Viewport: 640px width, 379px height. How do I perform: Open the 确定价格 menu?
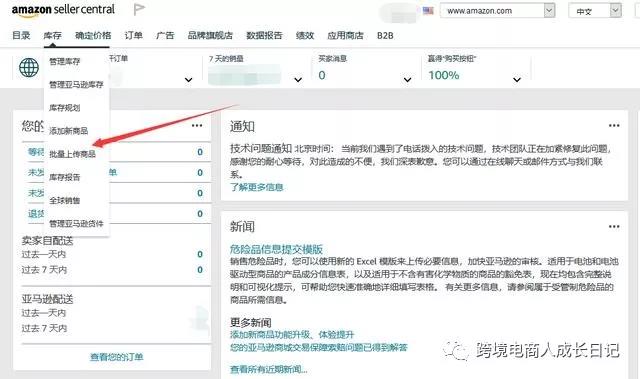click(x=93, y=35)
